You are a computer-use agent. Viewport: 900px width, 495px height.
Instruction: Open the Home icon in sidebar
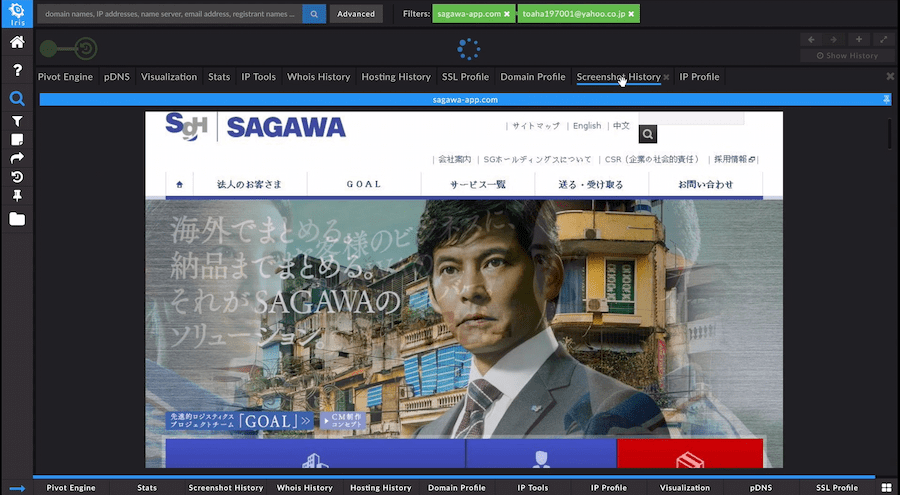17,42
